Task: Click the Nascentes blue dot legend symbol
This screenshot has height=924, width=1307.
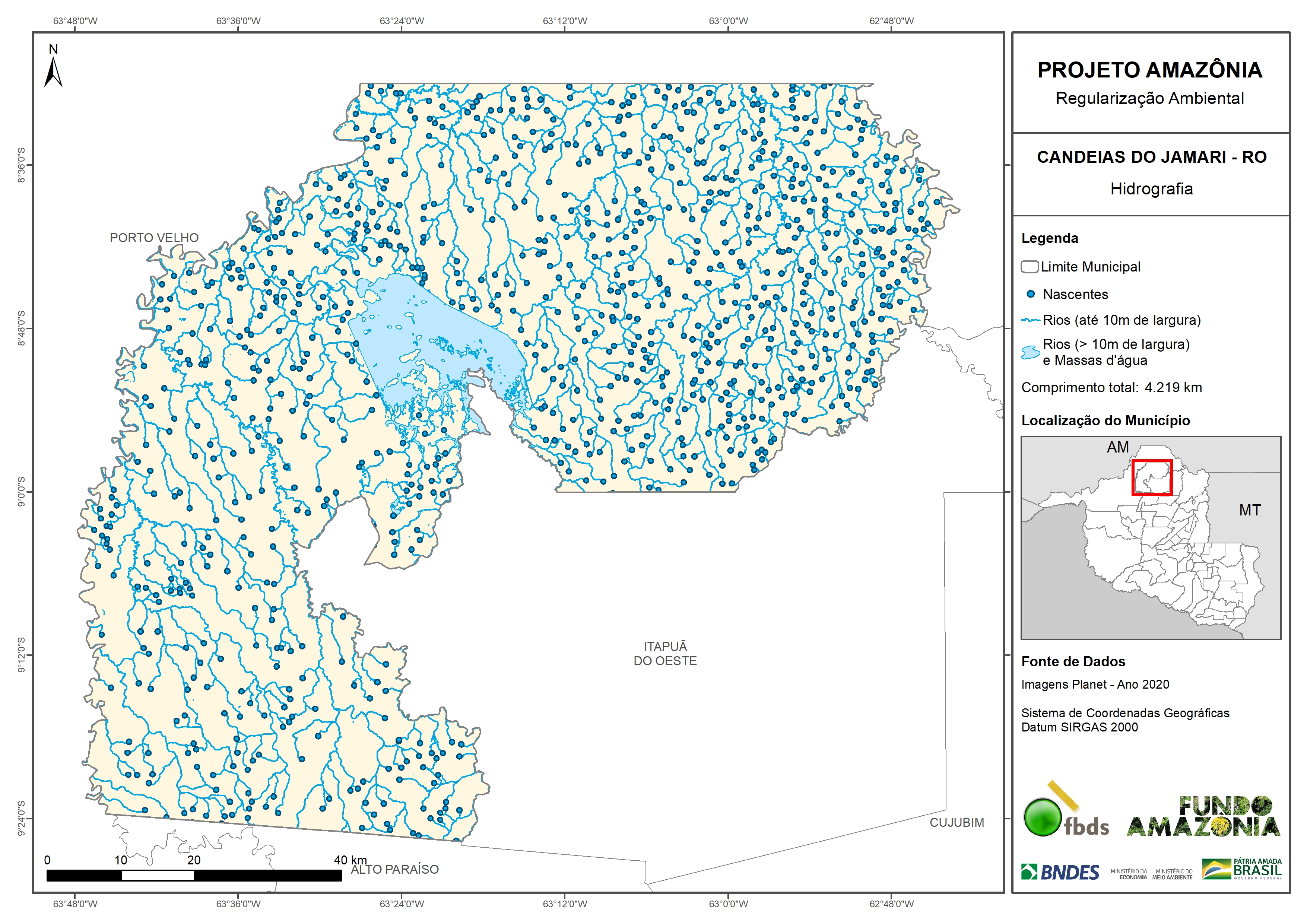Action: [x=1030, y=294]
